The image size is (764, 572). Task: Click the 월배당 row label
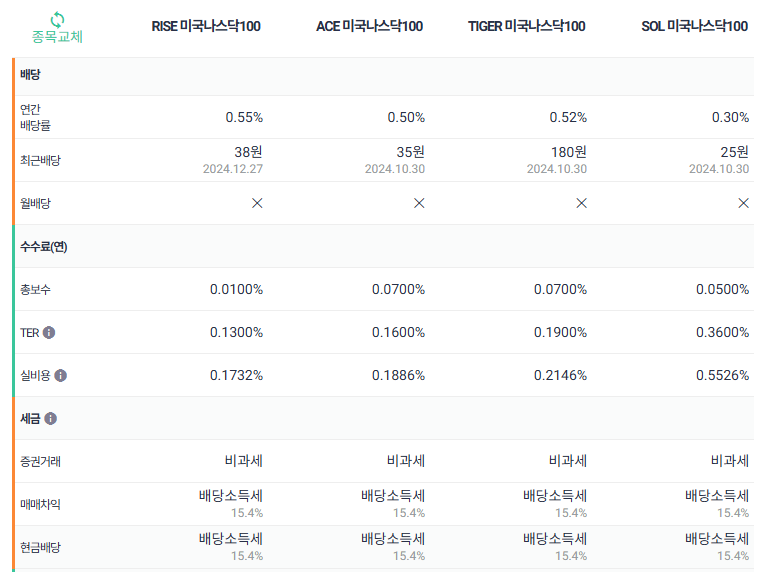point(35,203)
